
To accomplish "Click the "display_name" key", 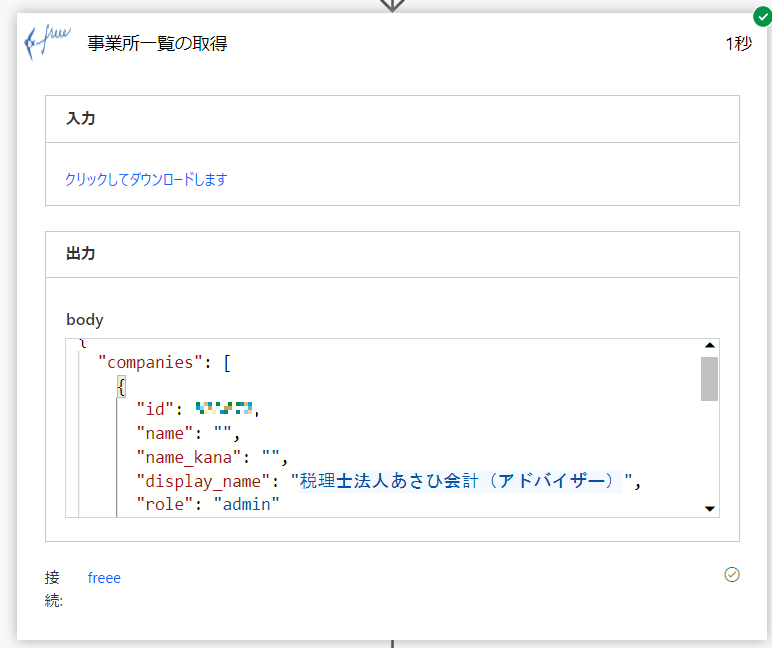I will coord(203,481).
